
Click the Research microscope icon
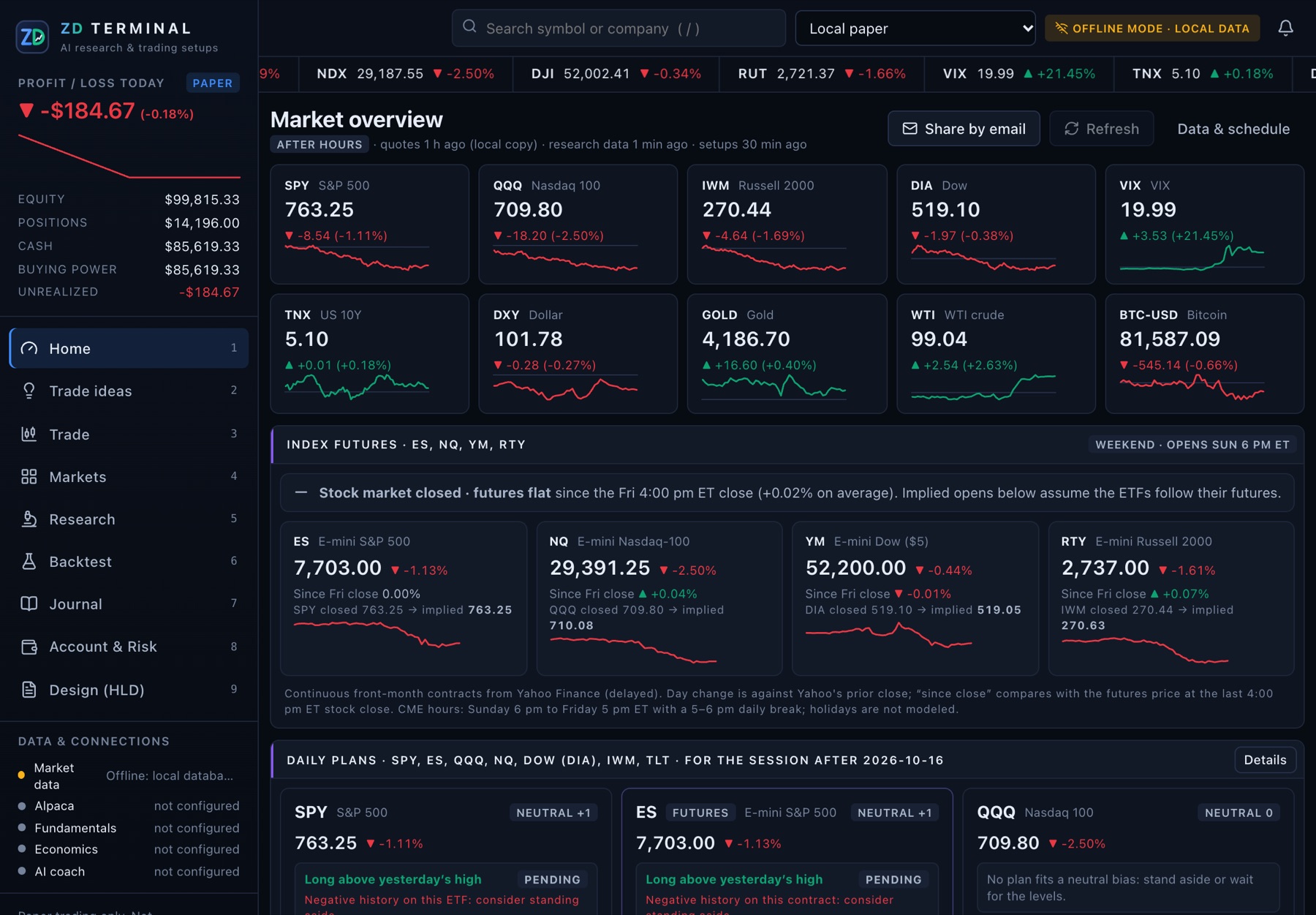tap(29, 519)
